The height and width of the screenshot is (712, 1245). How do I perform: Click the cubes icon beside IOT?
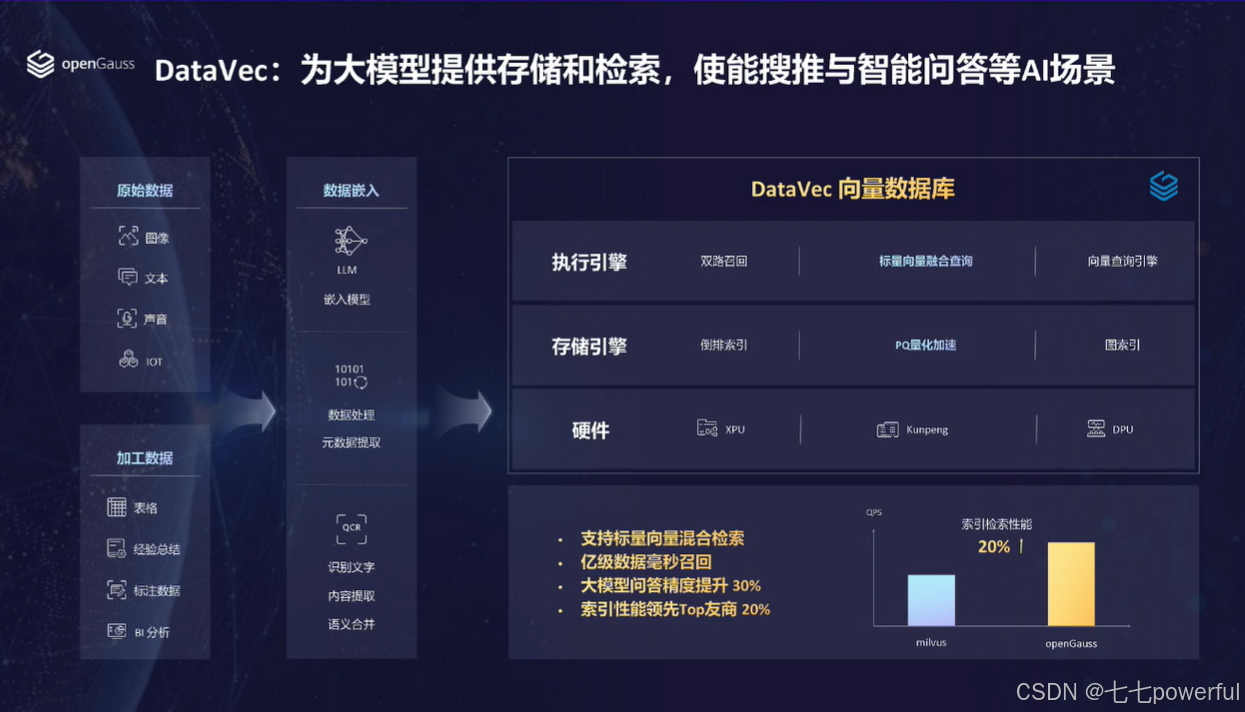pyautogui.click(x=128, y=359)
